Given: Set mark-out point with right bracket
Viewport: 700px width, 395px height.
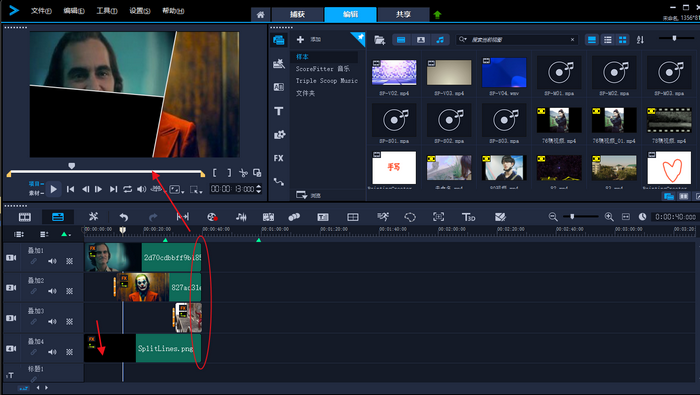Looking at the screenshot, I should pos(229,173).
